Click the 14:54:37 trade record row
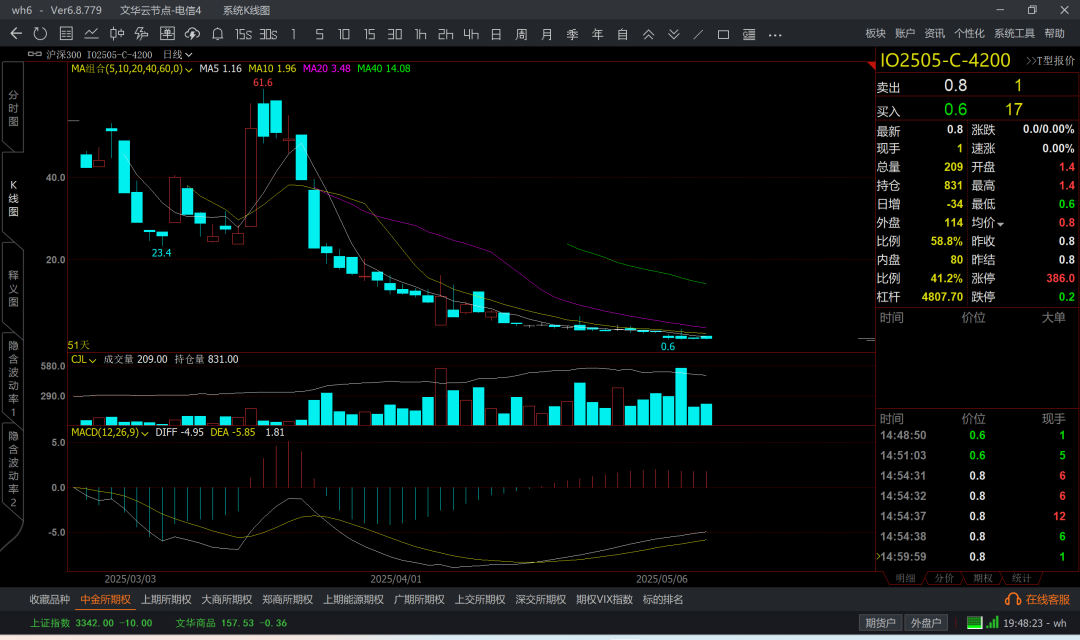1080x640 pixels. point(976,516)
